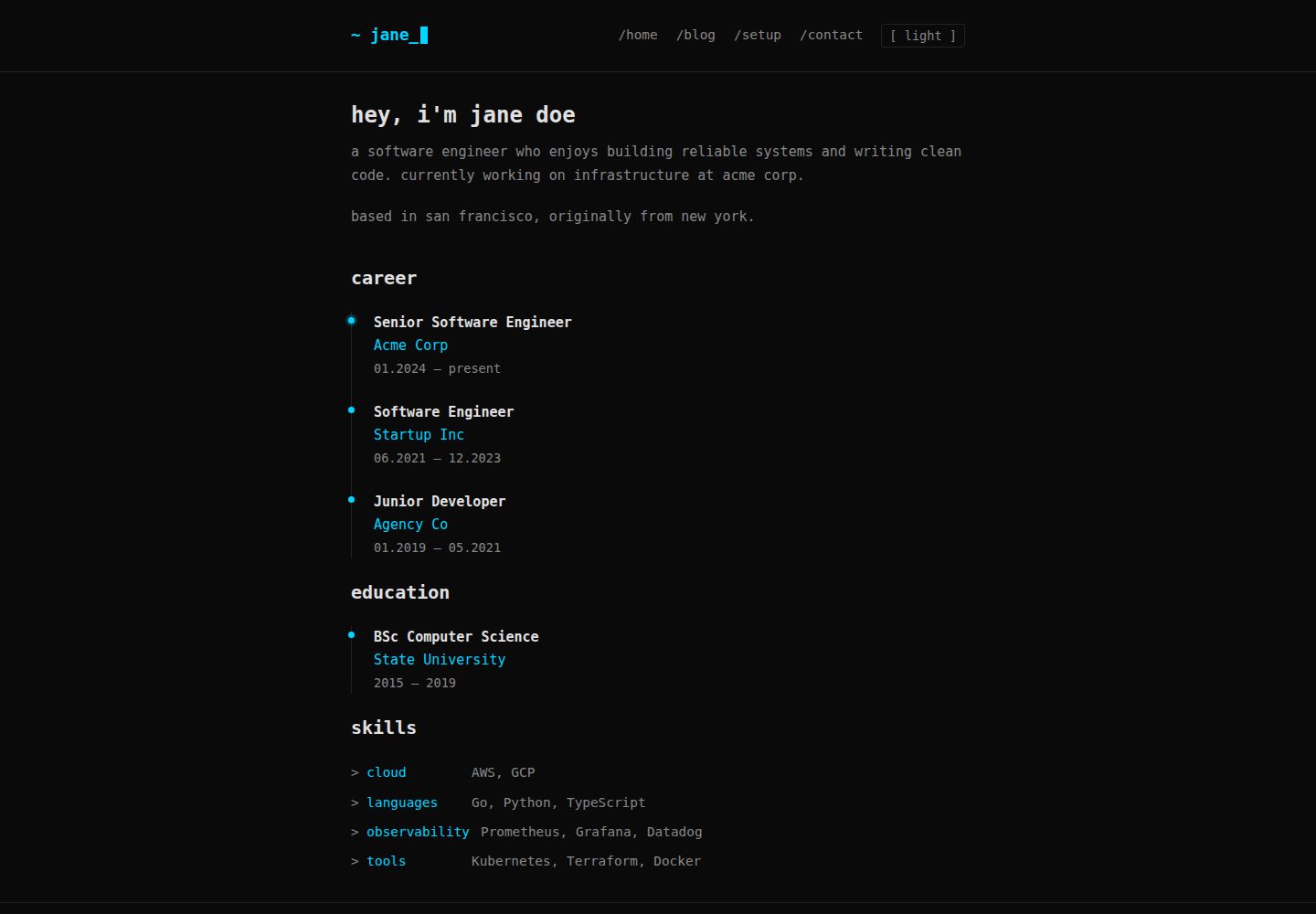Click the "tools" skill label
The width and height of the screenshot is (1316, 914).
387,862
